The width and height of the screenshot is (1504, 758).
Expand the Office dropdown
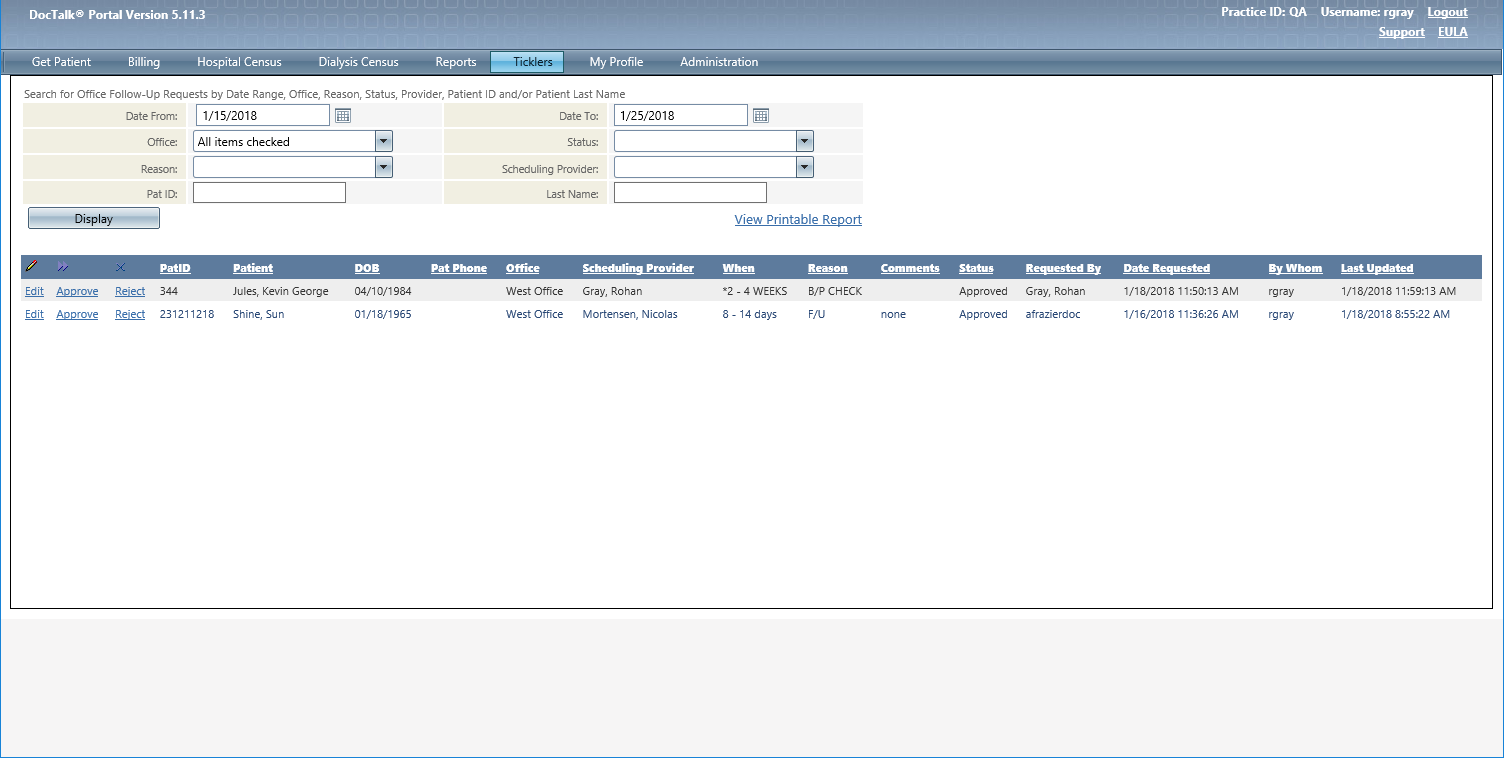pos(384,142)
